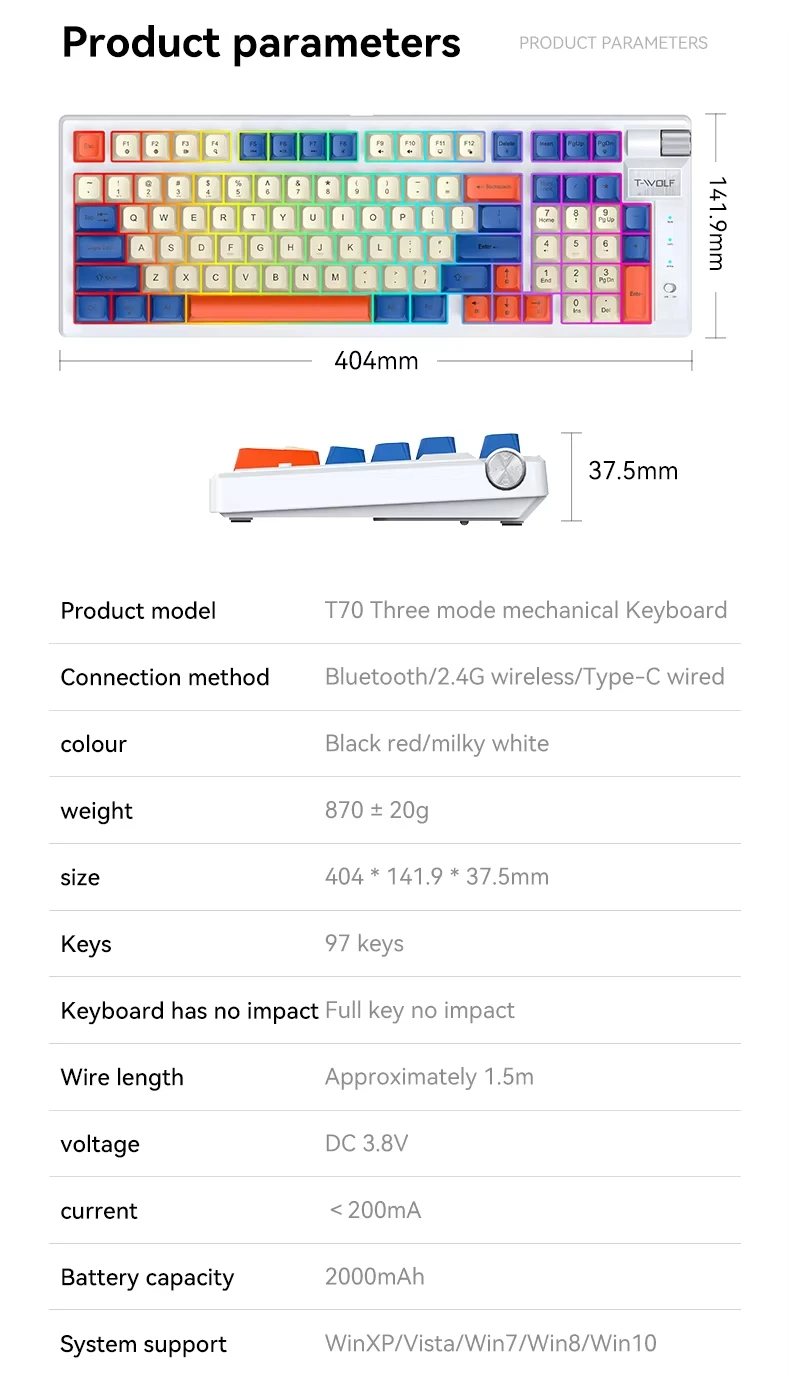Click the T-WOLF logo badge

pyautogui.click(x=655, y=184)
